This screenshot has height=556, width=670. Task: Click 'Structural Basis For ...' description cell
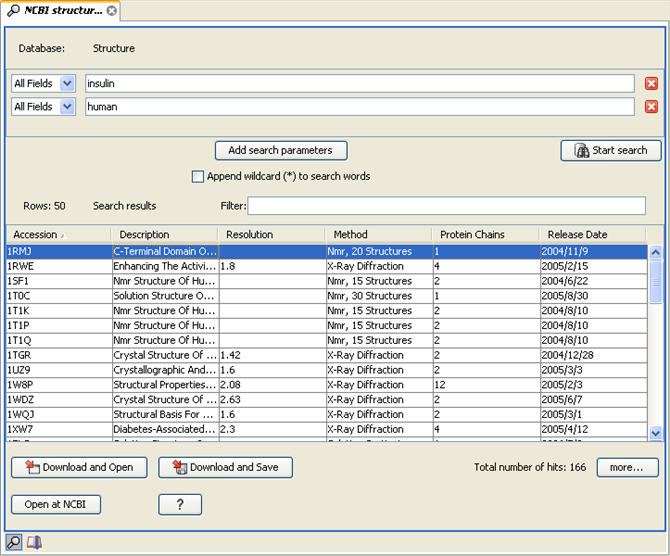[x=165, y=415]
